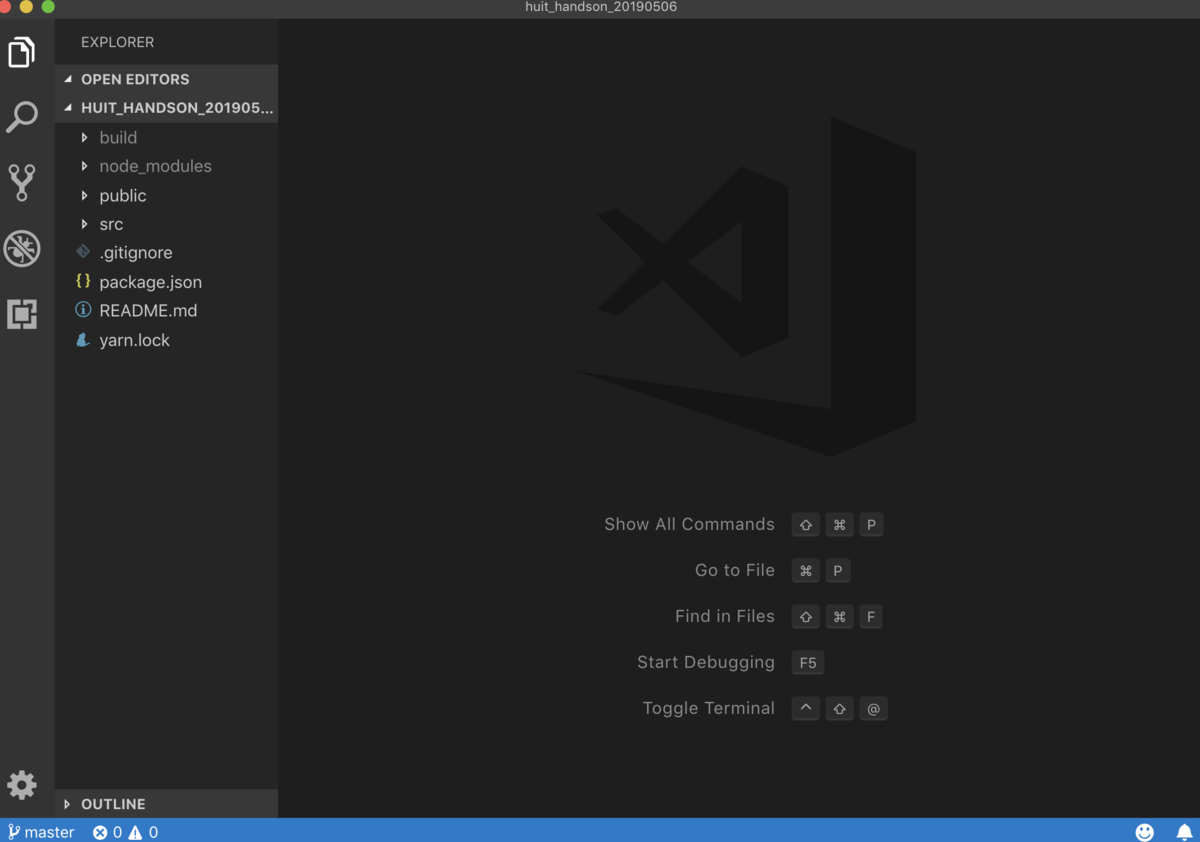Click the yellow minimize window button
1200x842 pixels.
tap(26, 7)
